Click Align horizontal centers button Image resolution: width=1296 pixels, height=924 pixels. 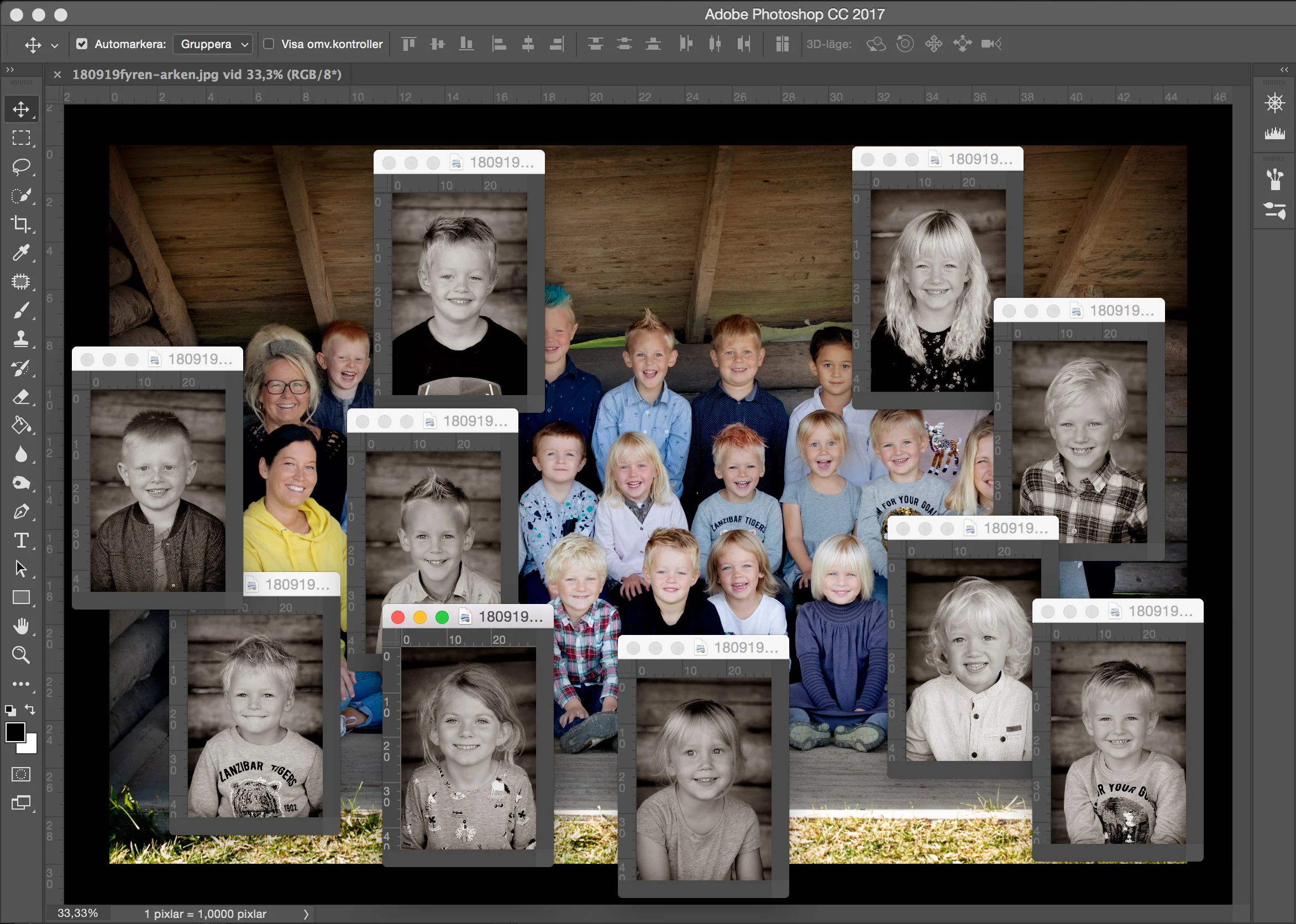528,44
